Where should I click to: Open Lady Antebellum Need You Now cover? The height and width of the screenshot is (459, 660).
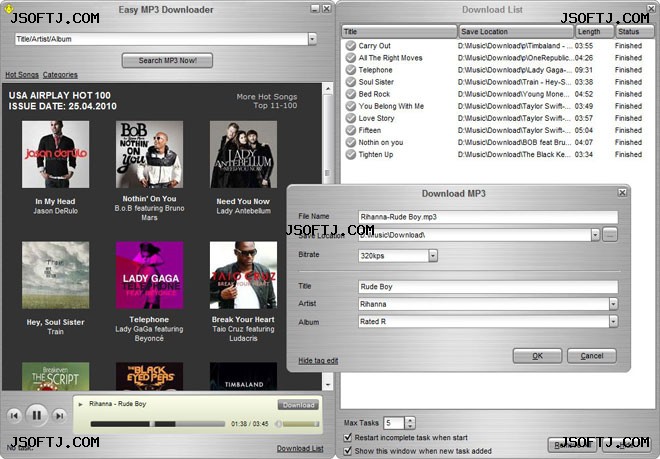point(243,155)
